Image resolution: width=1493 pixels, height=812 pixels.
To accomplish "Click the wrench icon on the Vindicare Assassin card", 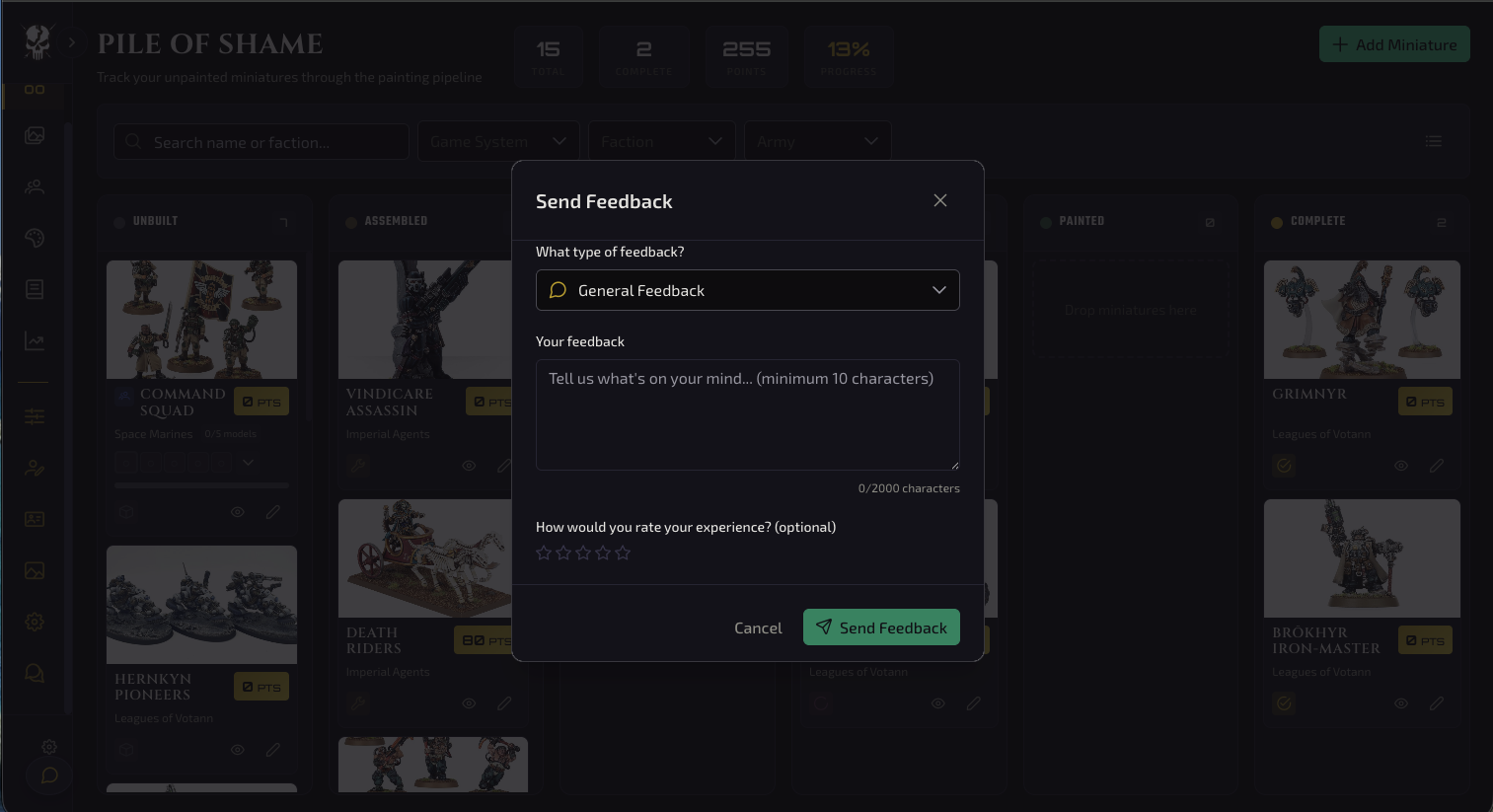I will (358, 465).
